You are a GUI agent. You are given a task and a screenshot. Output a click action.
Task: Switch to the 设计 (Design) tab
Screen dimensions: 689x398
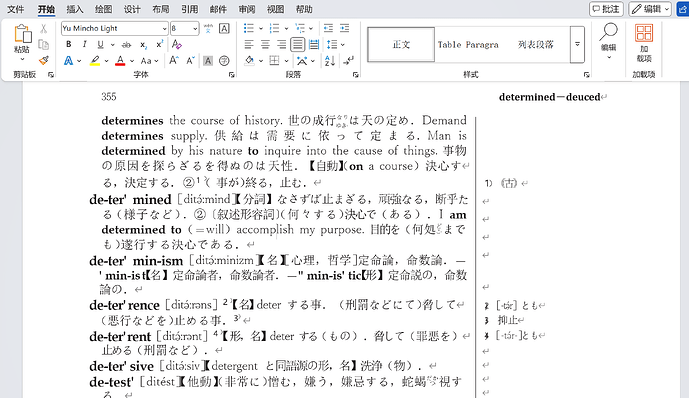coord(132,9)
